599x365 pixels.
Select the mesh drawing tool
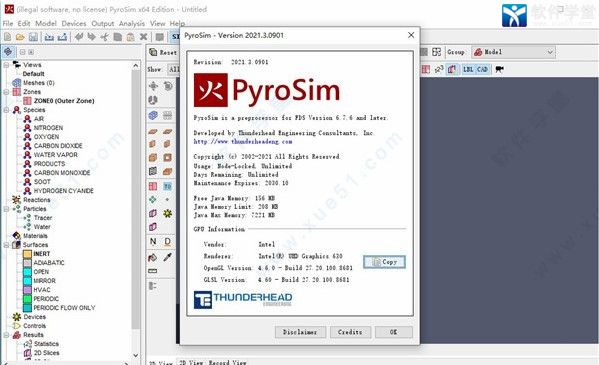(x=153, y=115)
